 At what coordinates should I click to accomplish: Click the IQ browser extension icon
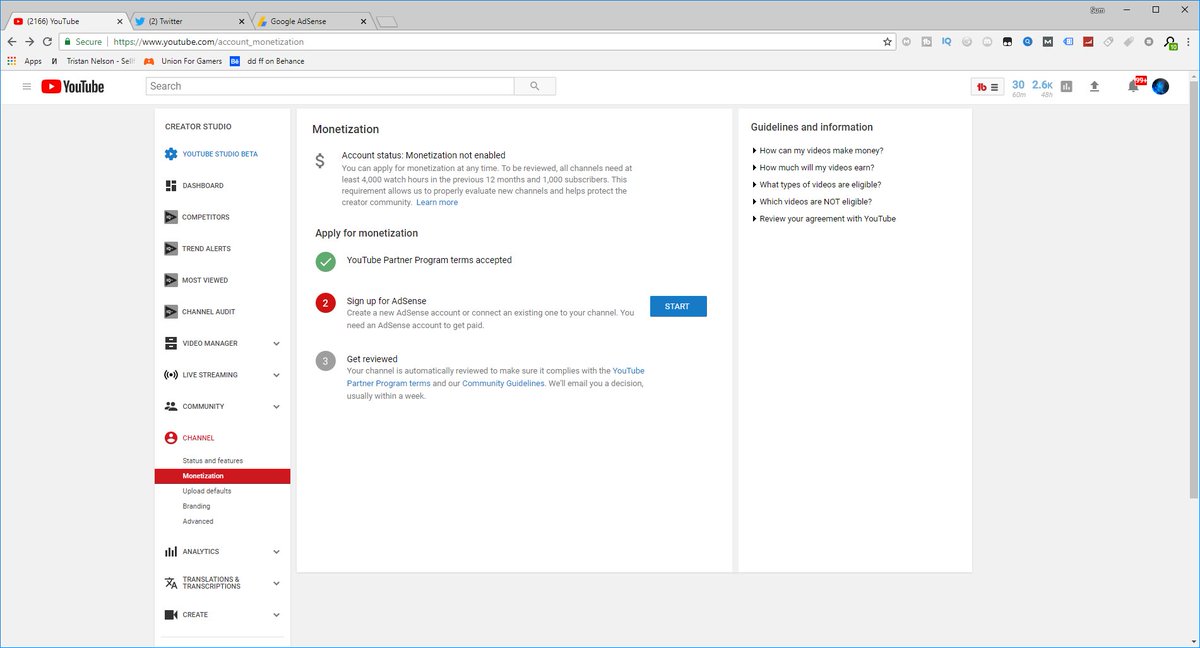[x=946, y=42]
